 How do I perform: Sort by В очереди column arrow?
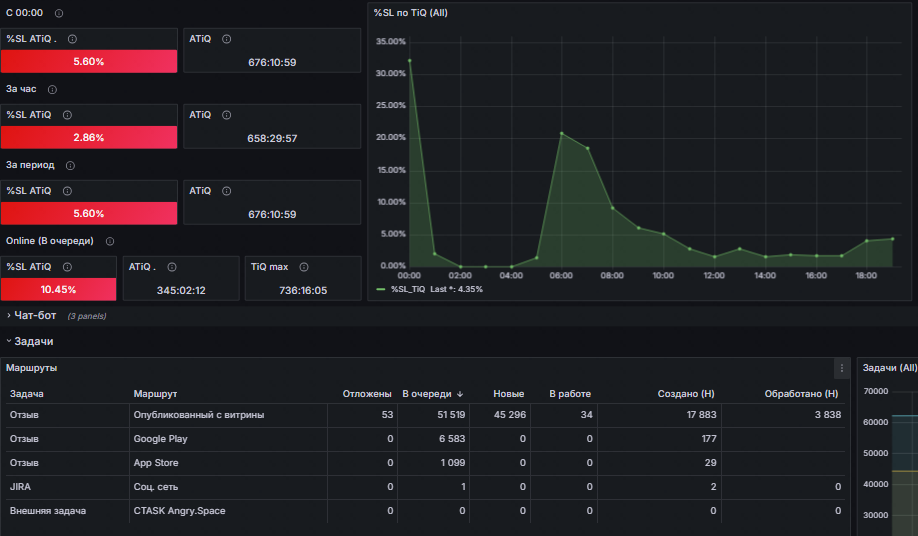pos(460,394)
